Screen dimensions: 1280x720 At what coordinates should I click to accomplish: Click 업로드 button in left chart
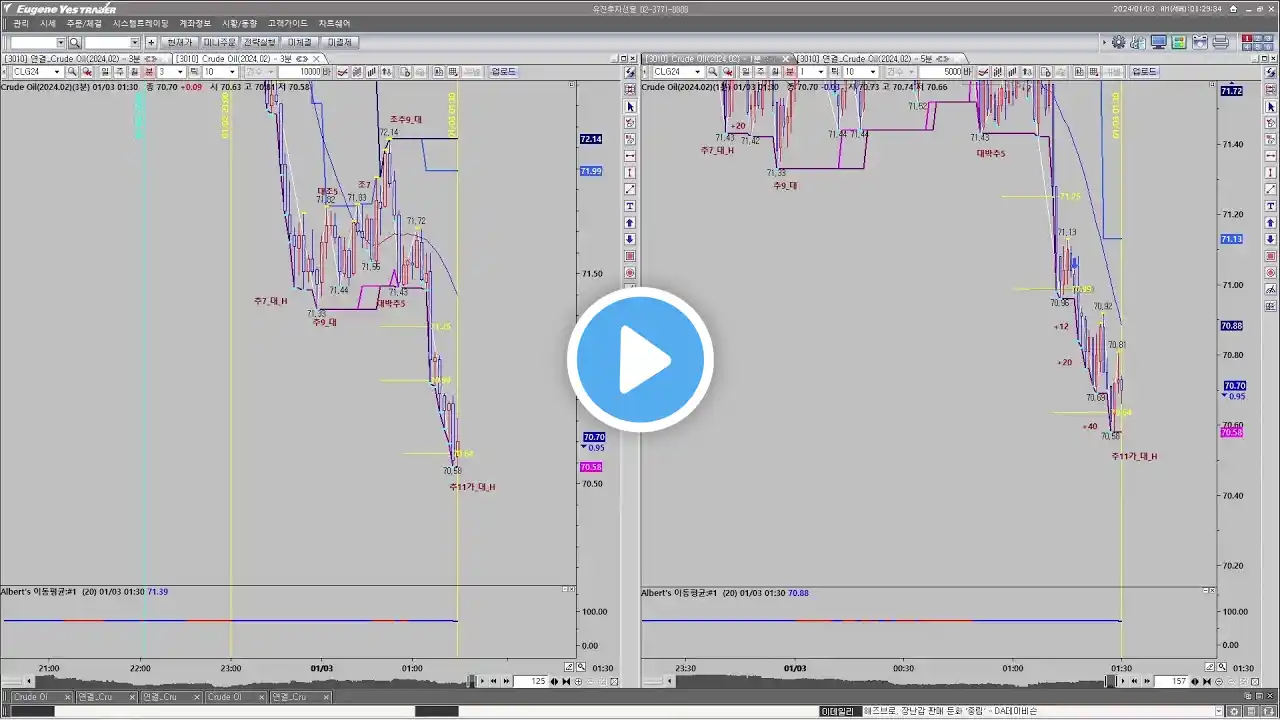click(x=504, y=71)
